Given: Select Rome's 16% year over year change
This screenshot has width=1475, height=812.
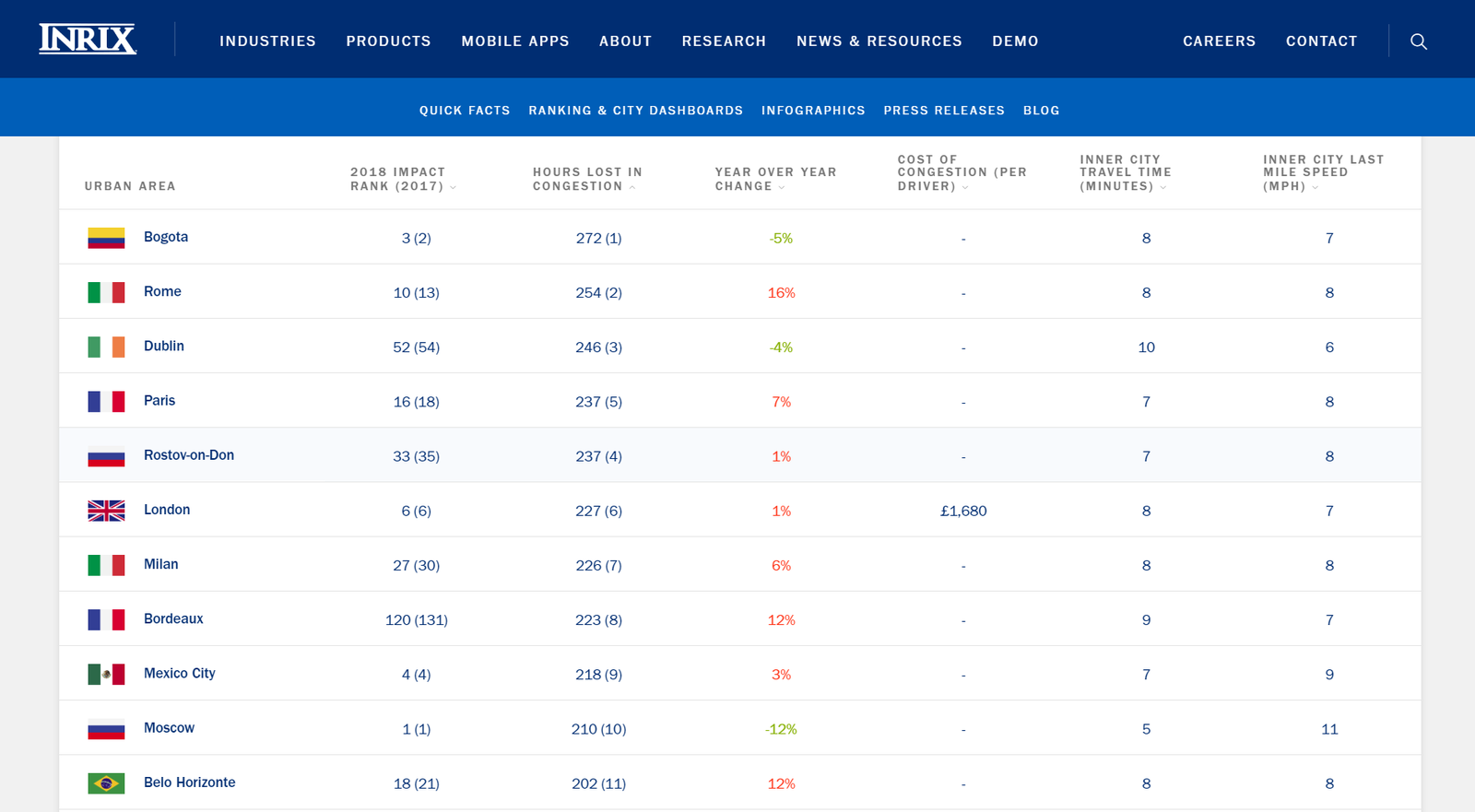Looking at the screenshot, I should coord(782,293).
